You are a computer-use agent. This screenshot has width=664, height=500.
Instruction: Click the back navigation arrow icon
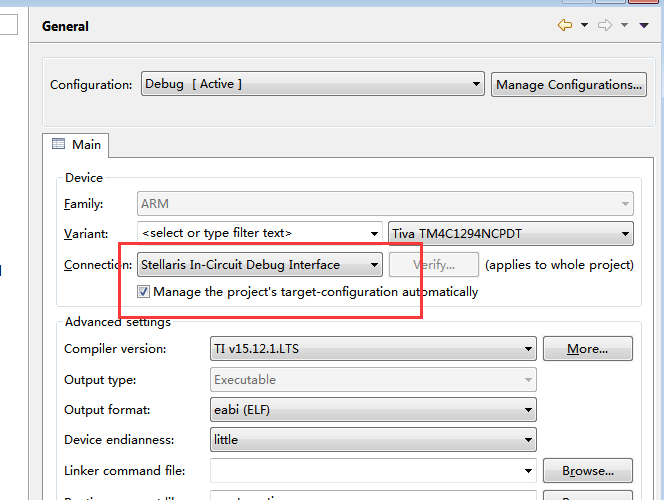click(565, 26)
